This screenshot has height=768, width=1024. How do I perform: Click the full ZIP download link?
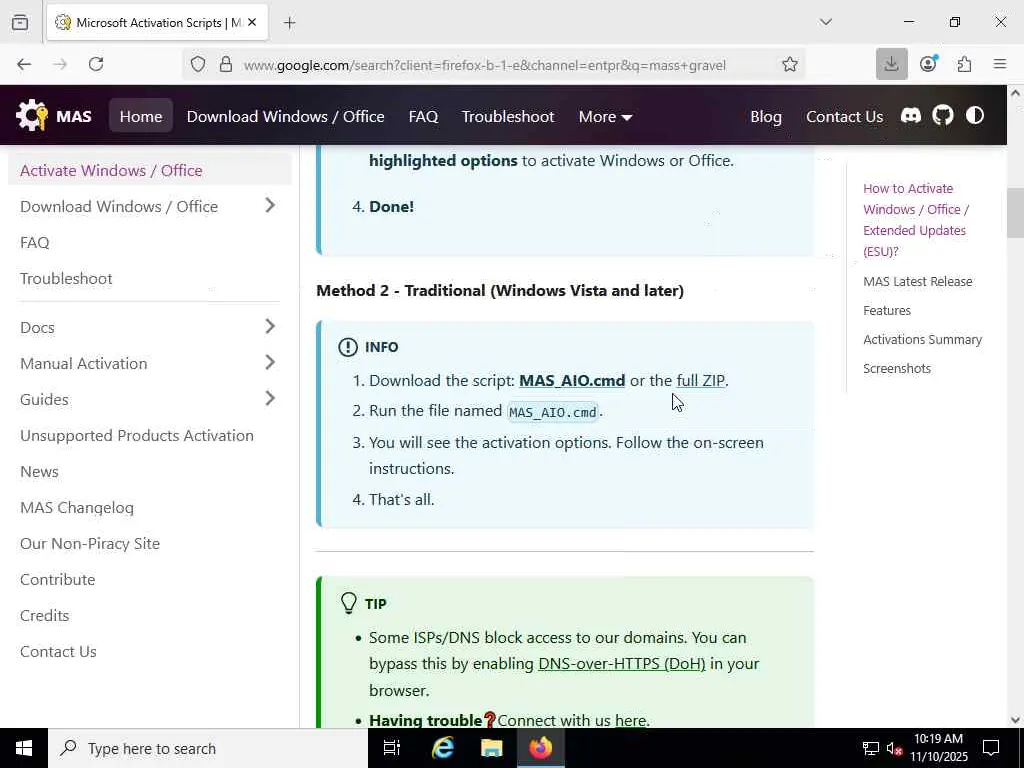click(700, 380)
